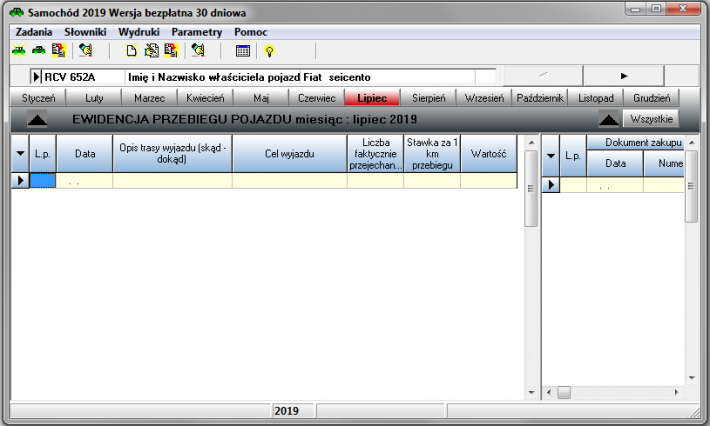The width and height of the screenshot is (710, 426).
Task: Switch to the Wrzesień month tab
Action: (x=484, y=98)
